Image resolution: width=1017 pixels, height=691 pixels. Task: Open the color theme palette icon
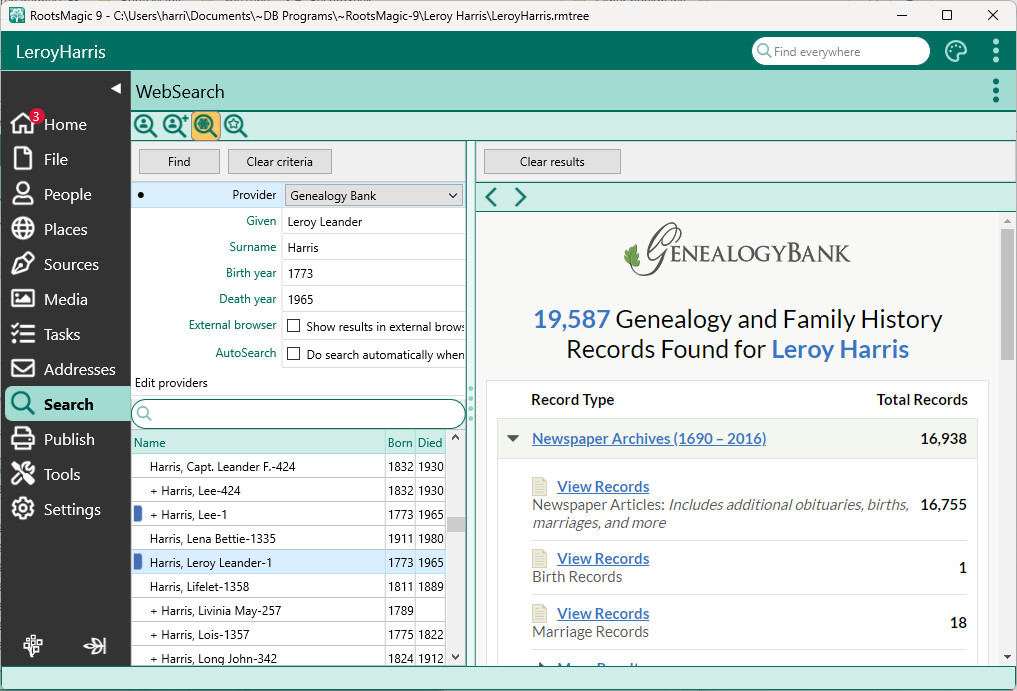pyautogui.click(x=956, y=52)
